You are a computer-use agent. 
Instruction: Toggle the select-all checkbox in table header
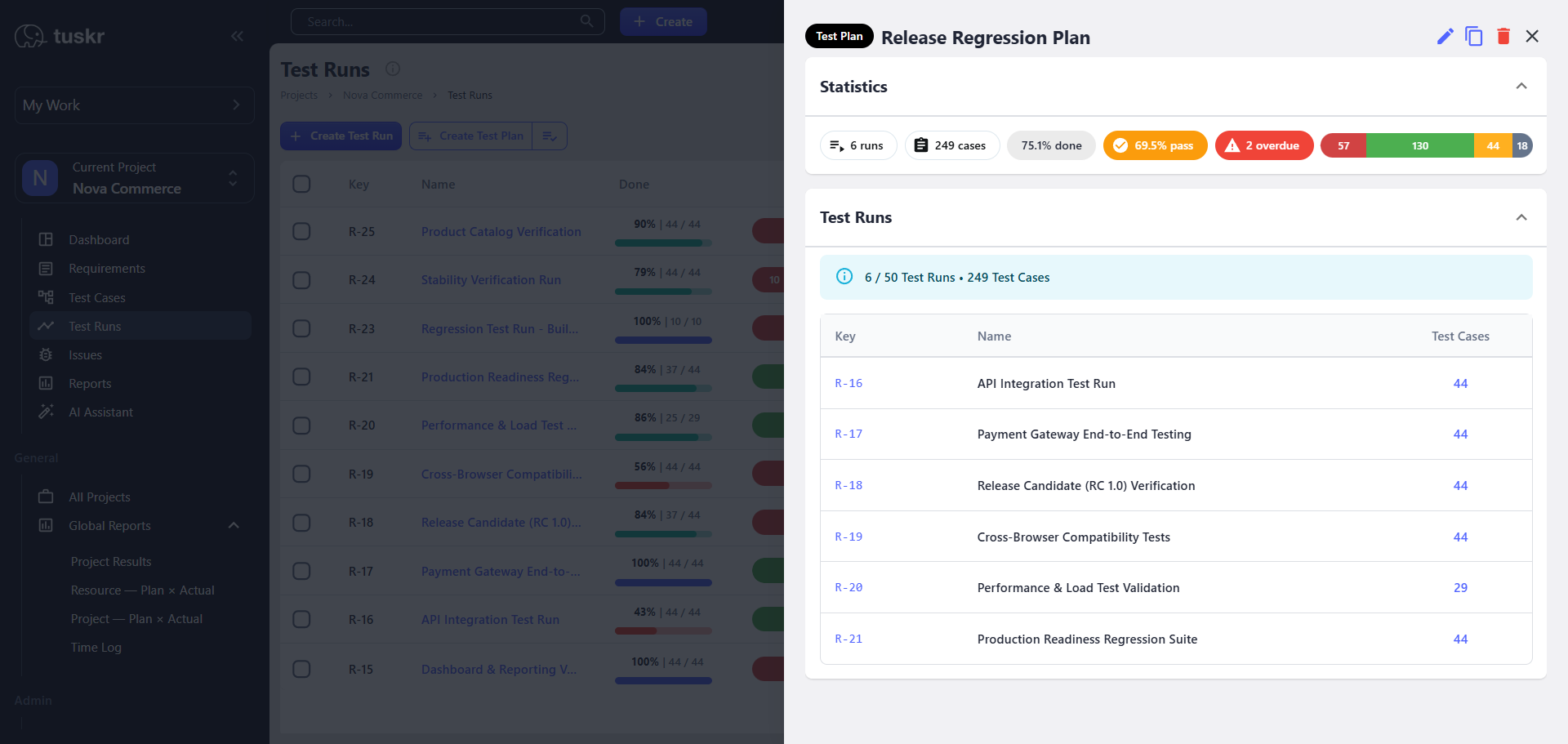(301, 184)
